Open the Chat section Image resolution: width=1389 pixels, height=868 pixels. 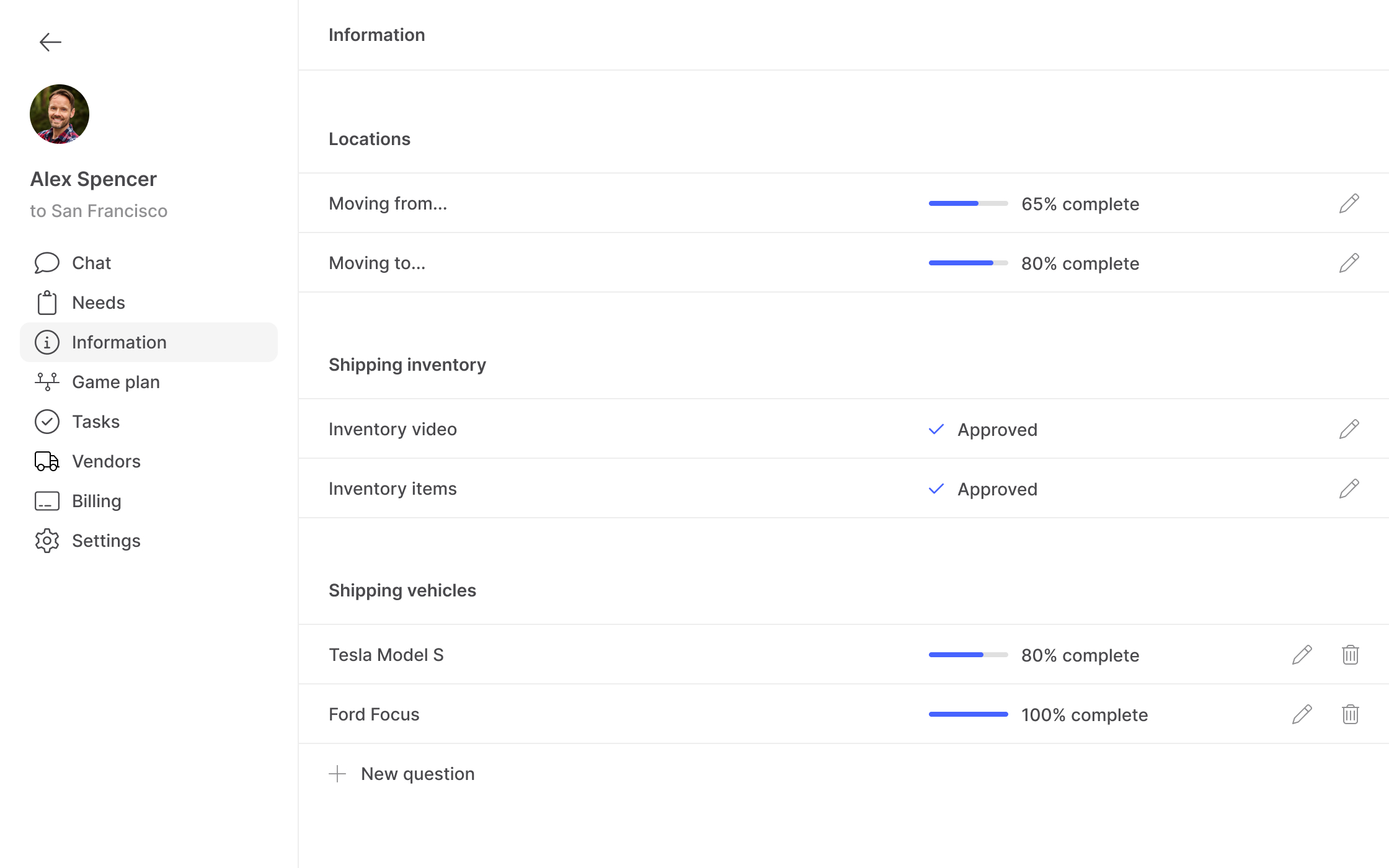click(x=91, y=263)
